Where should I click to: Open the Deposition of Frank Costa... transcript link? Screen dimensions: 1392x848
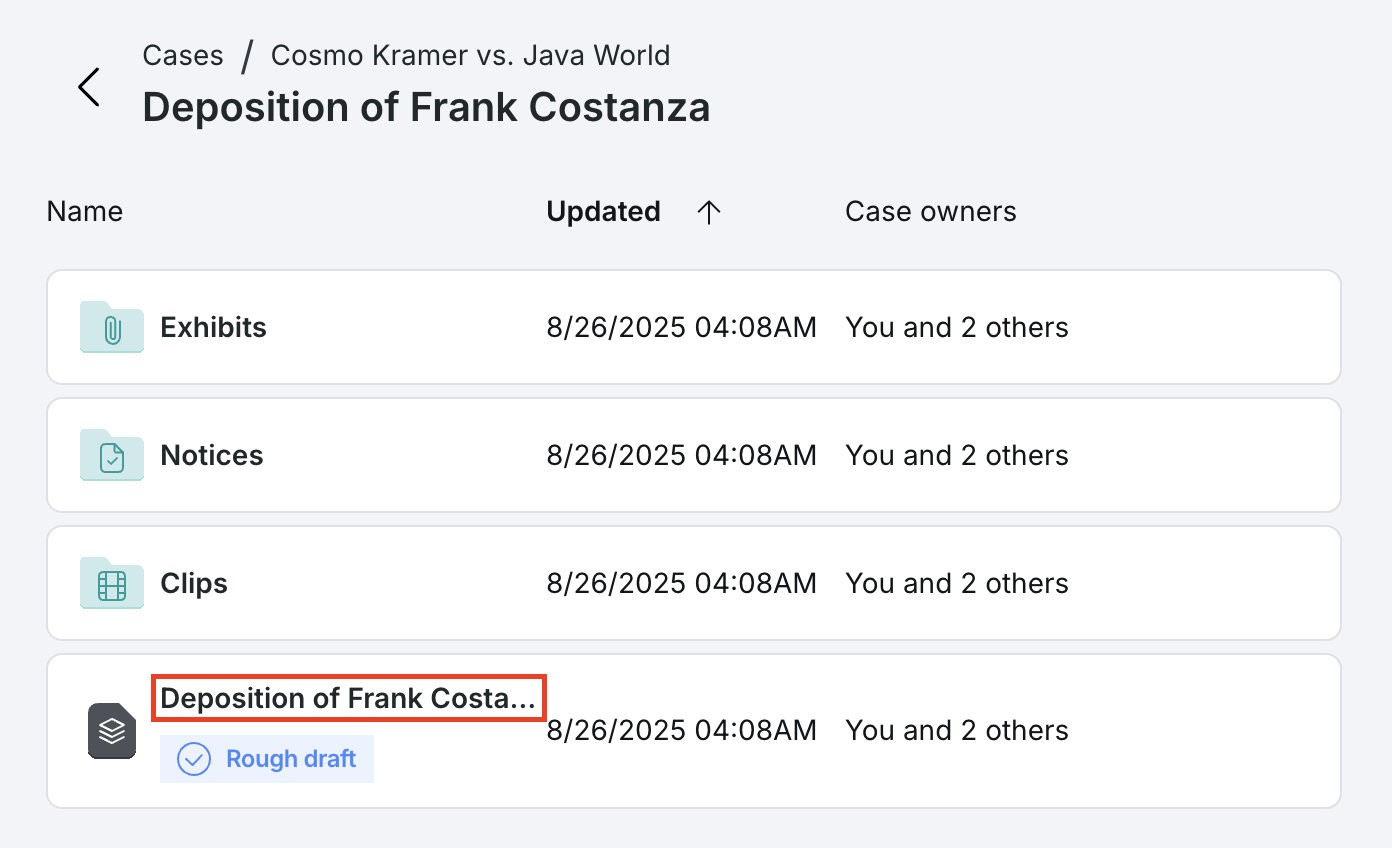click(x=347, y=698)
